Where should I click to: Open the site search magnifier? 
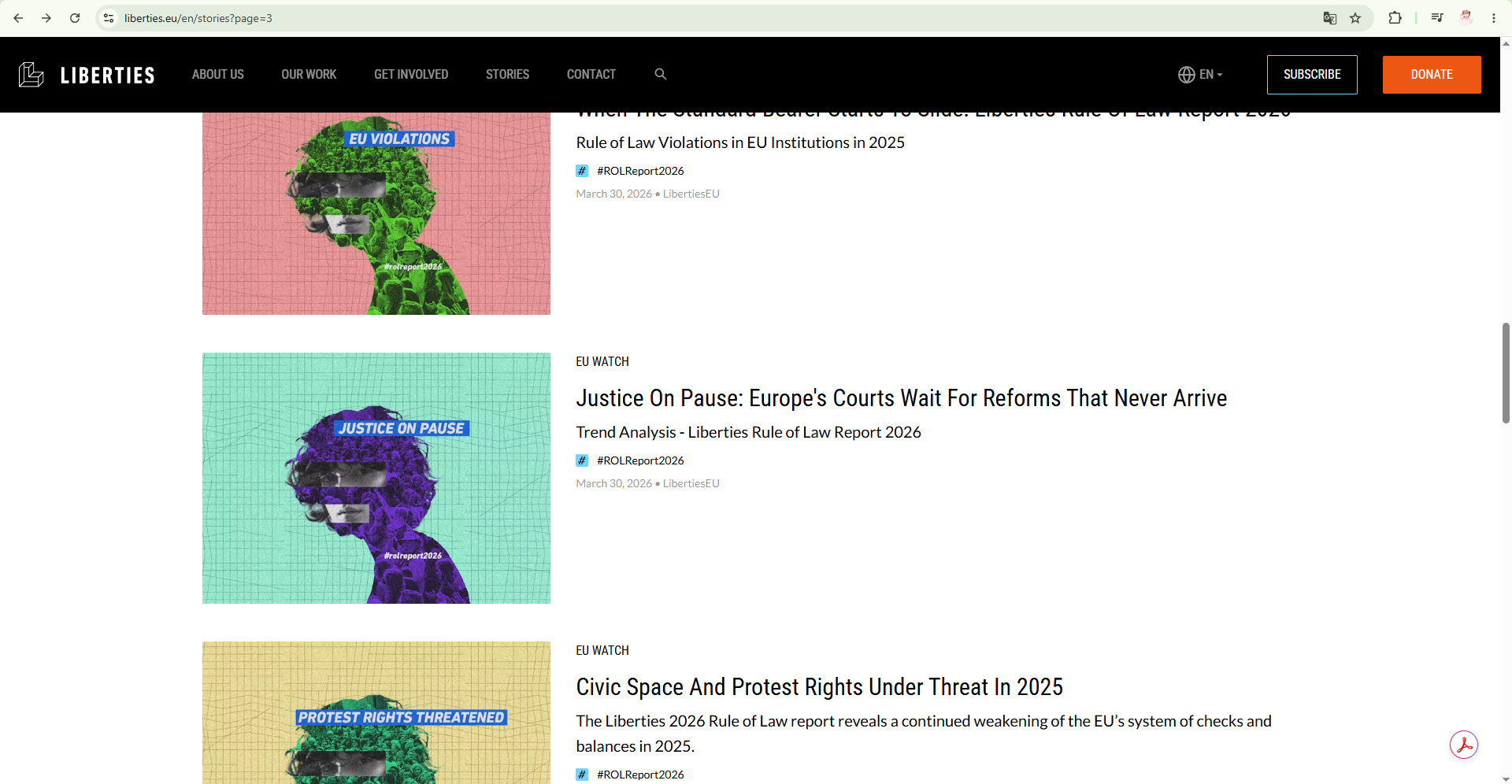[661, 74]
